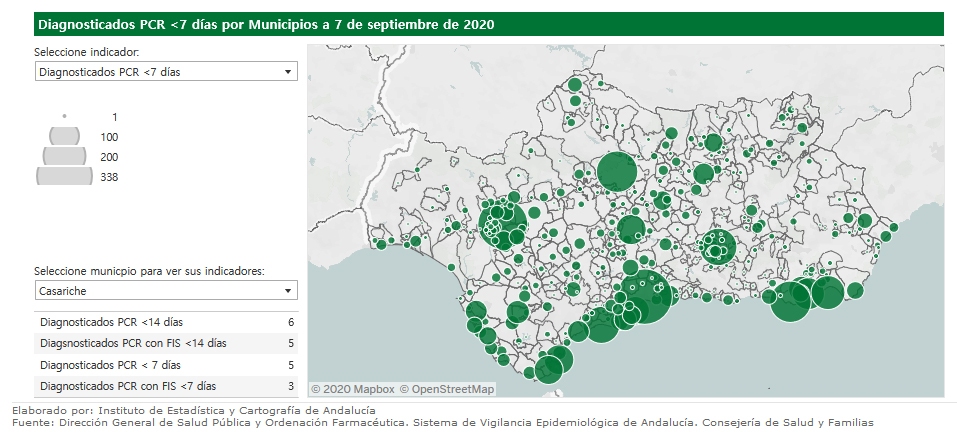Expand the Casariche municipality dropdown arrow
The height and width of the screenshot is (438, 957).
point(288,290)
